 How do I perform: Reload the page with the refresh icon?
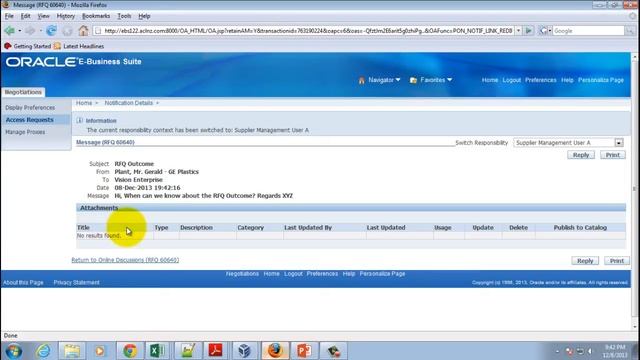tap(51, 31)
